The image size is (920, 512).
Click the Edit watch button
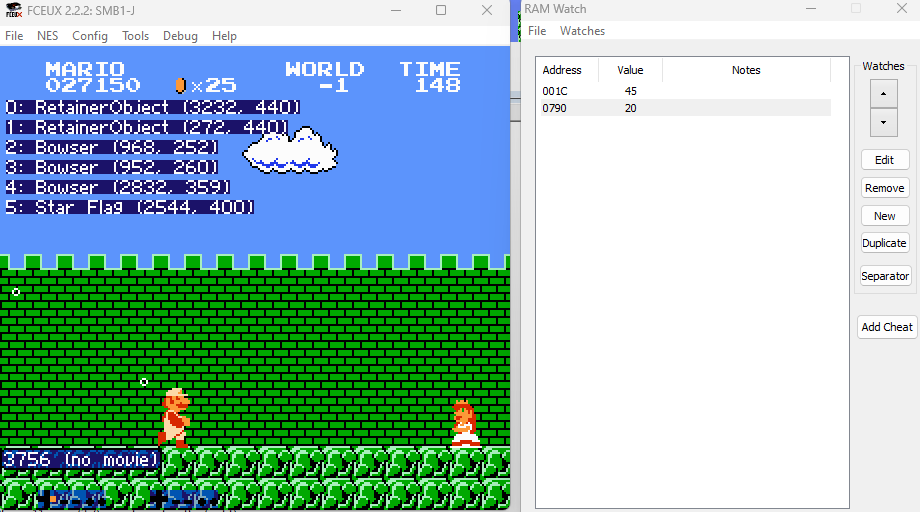(884, 160)
